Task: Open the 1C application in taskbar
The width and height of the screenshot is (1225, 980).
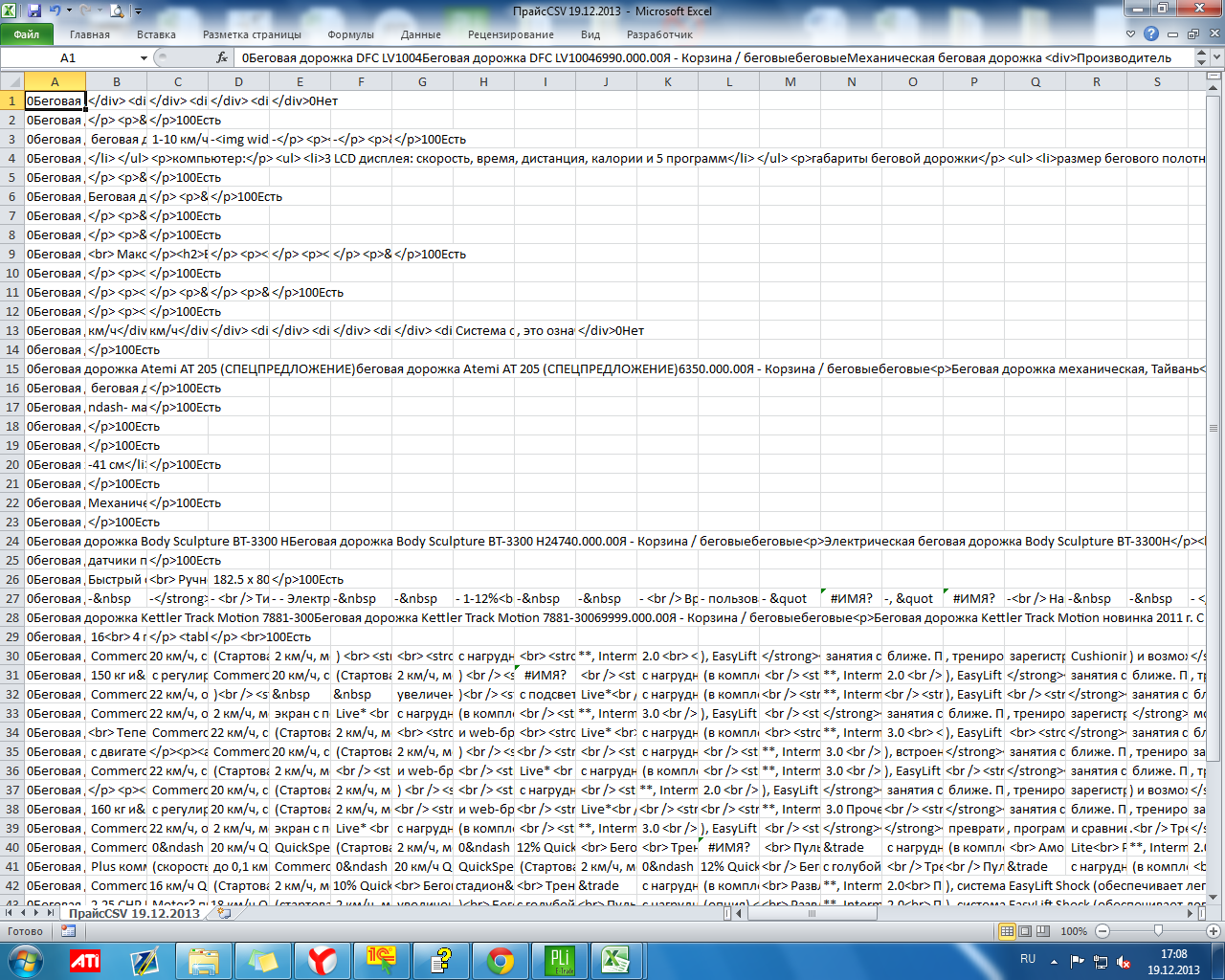Action: point(382,959)
